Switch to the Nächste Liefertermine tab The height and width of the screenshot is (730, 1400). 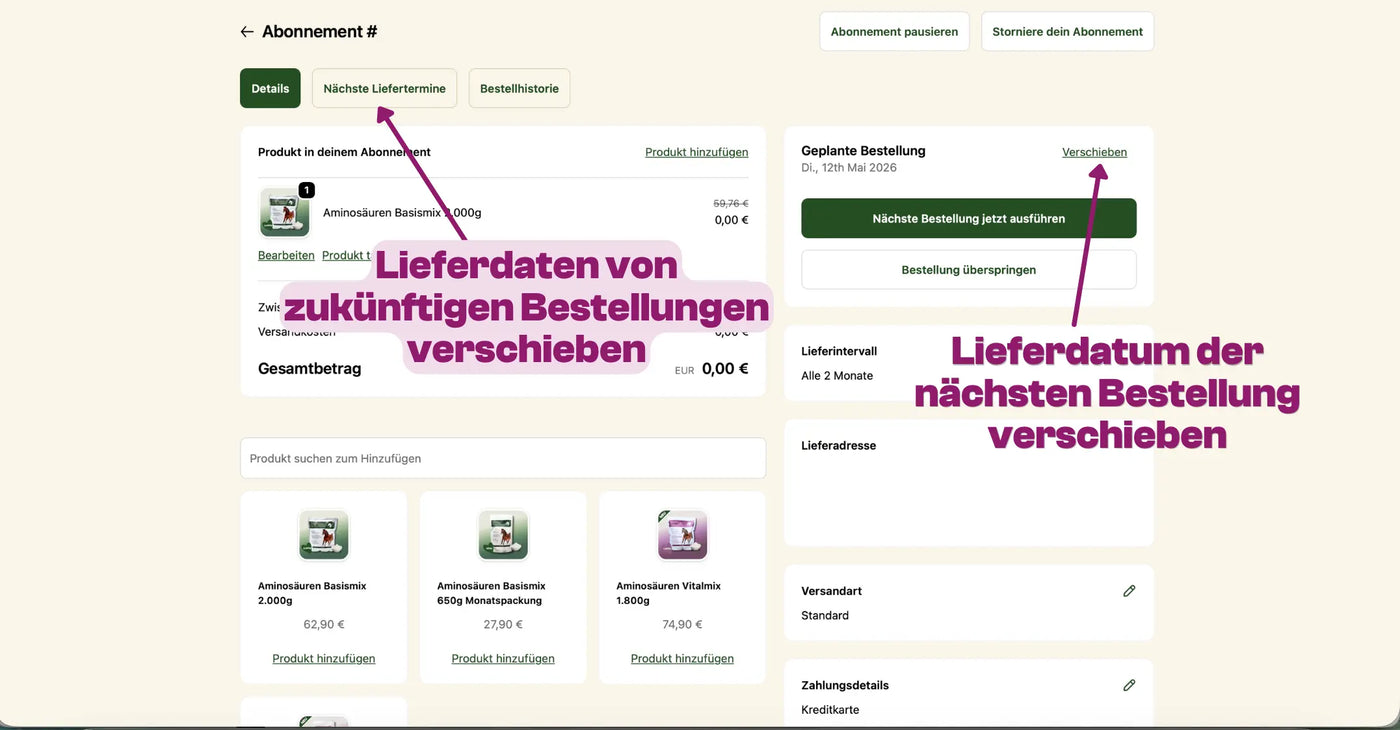[384, 88]
